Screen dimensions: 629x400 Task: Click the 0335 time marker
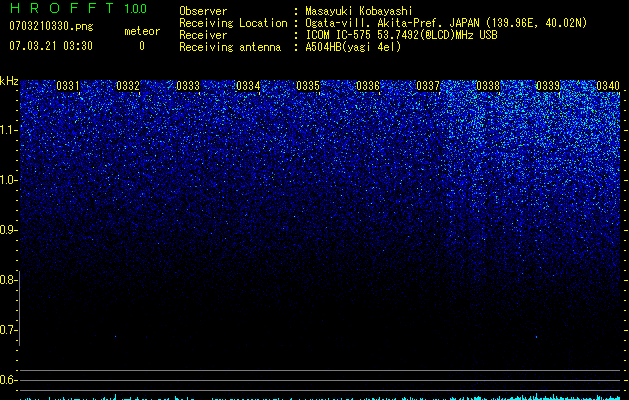308,86
